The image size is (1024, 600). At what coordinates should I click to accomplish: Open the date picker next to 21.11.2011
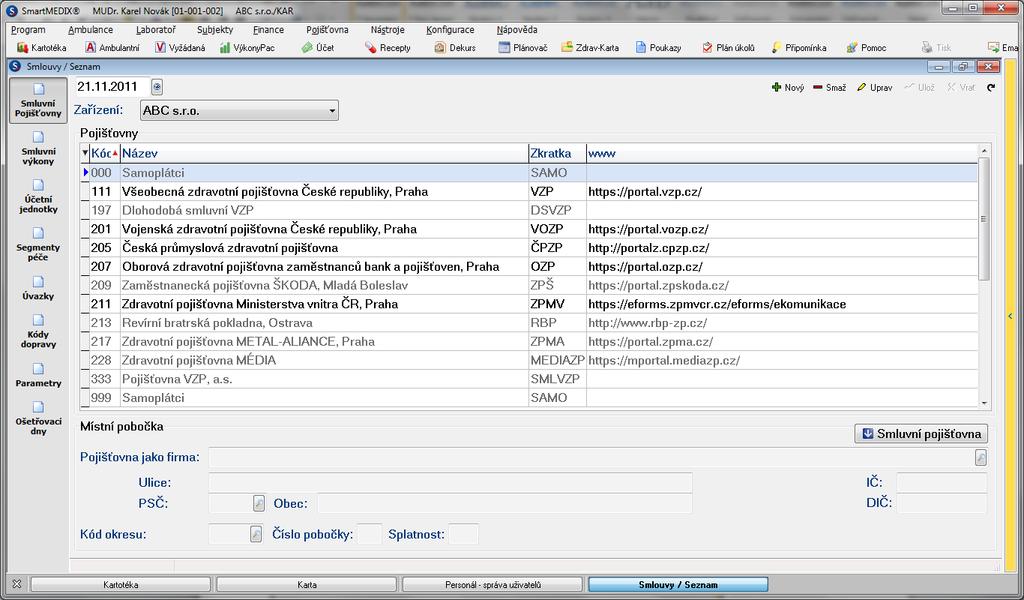coord(157,87)
